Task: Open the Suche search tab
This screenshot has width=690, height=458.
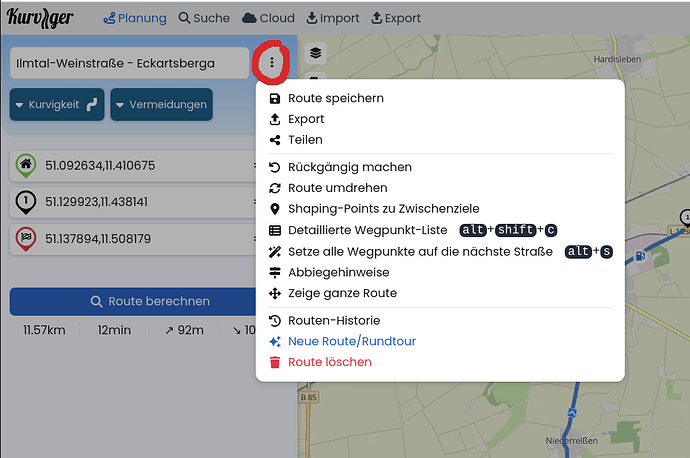Action: point(204,18)
